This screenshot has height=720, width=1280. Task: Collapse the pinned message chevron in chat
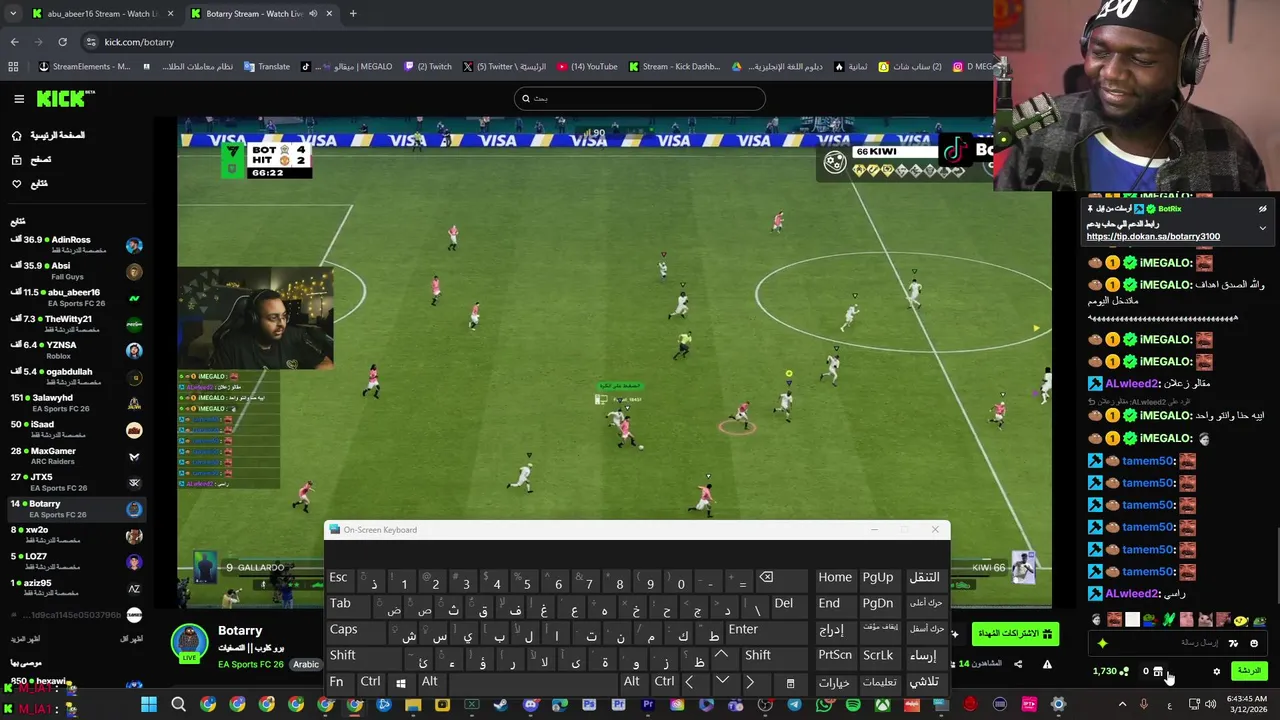pos(1262,228)
